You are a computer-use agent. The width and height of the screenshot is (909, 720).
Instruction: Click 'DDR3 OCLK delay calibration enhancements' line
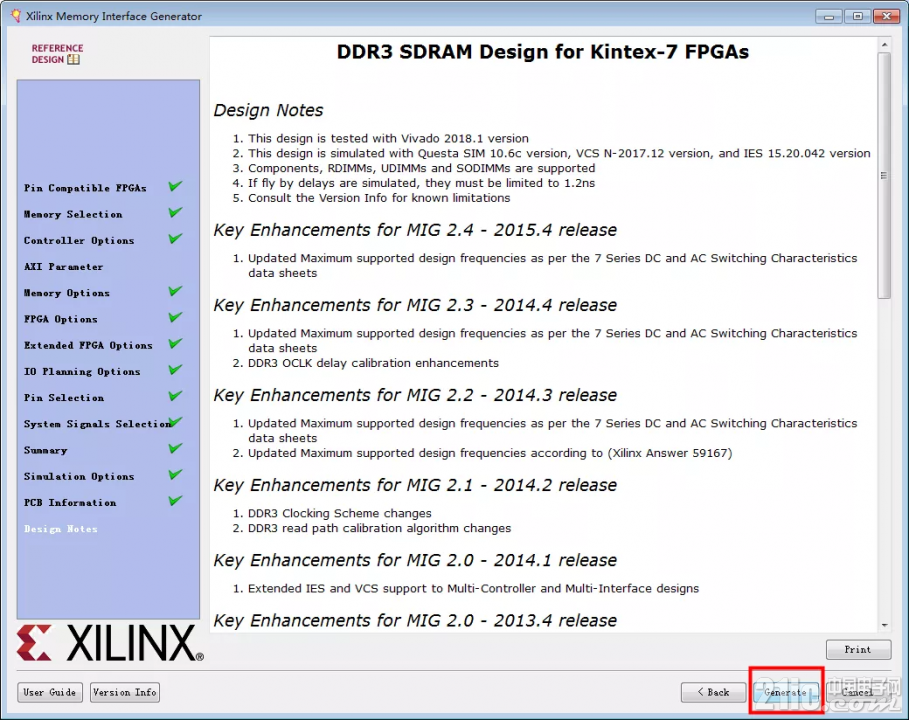[x=373, y=363]
